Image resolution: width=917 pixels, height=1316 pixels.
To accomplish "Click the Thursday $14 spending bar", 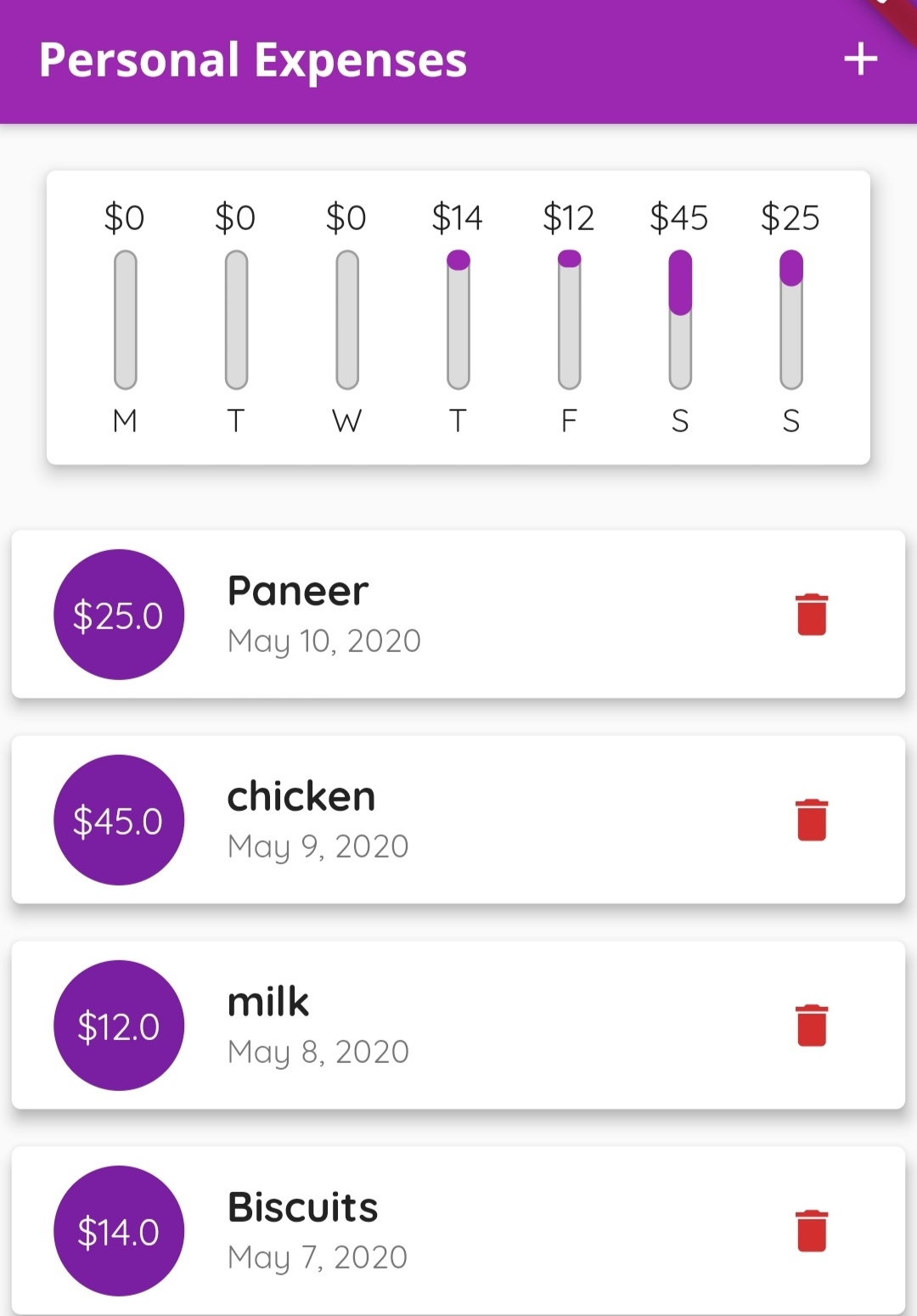I will (458, 319).
